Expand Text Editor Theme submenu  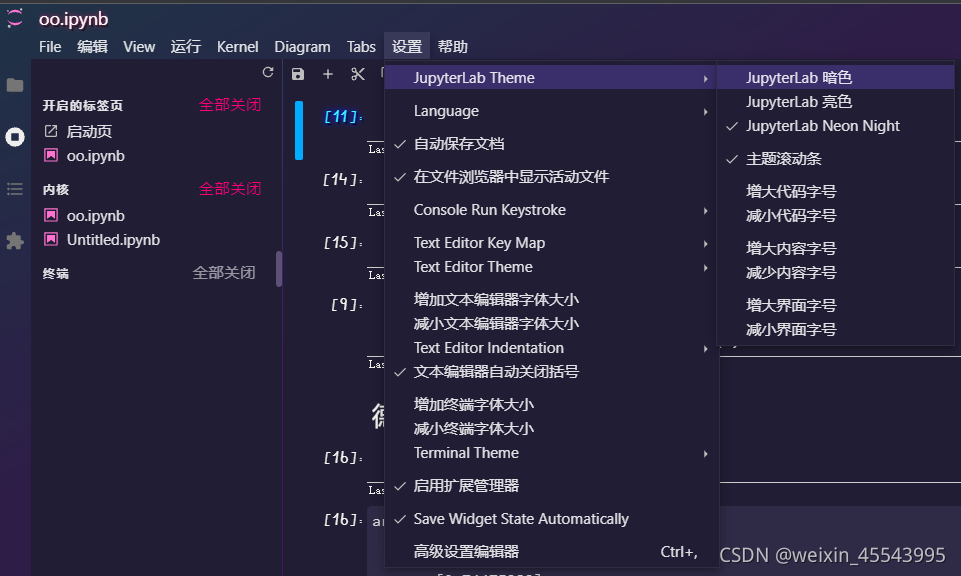click(x=552, y=267)
